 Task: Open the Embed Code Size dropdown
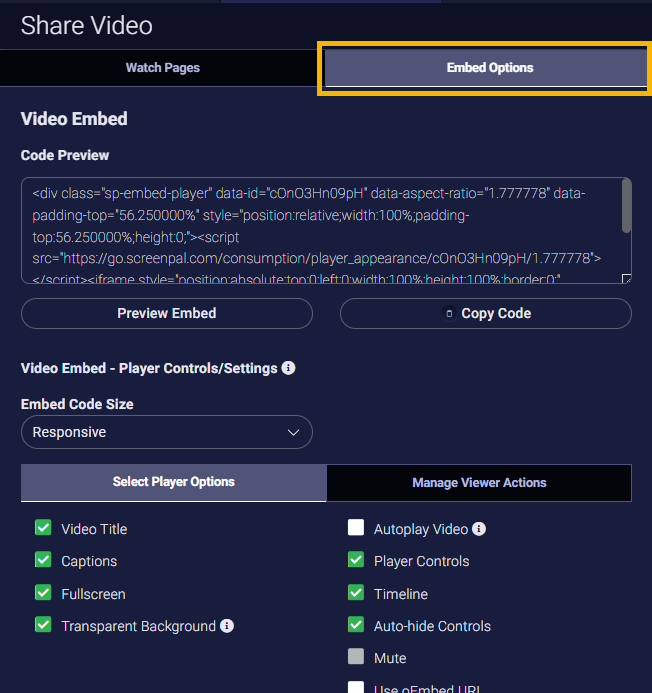(166, 432)
